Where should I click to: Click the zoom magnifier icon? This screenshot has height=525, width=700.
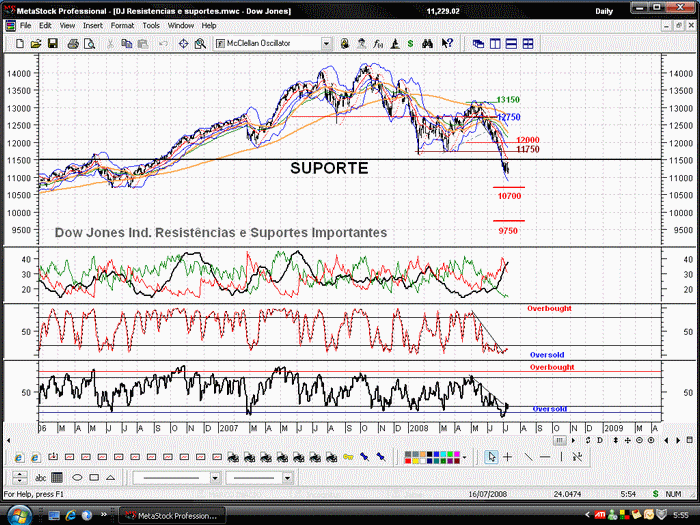click(200, 44)
